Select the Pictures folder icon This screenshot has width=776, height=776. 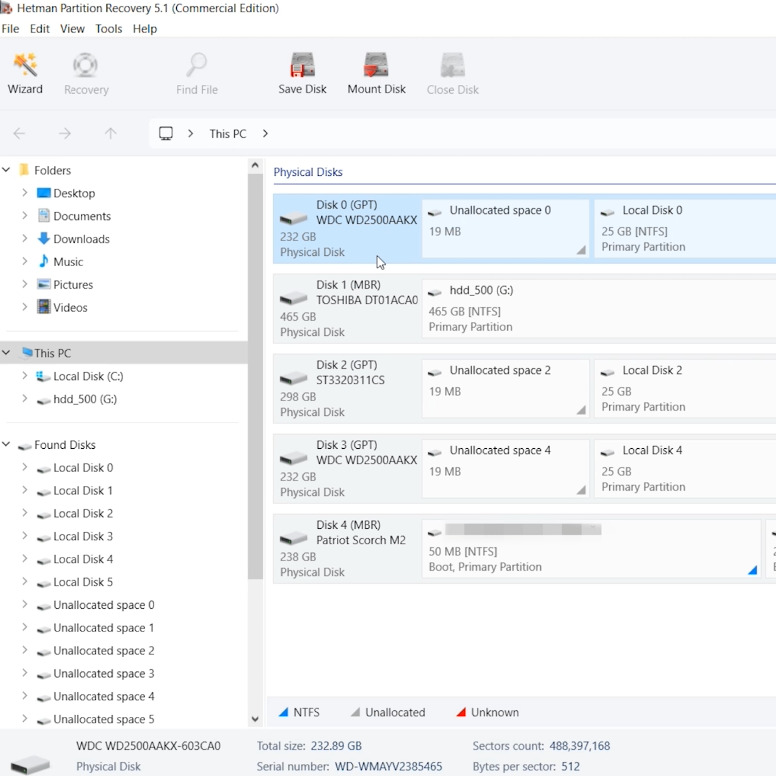(x=44, y=284)
